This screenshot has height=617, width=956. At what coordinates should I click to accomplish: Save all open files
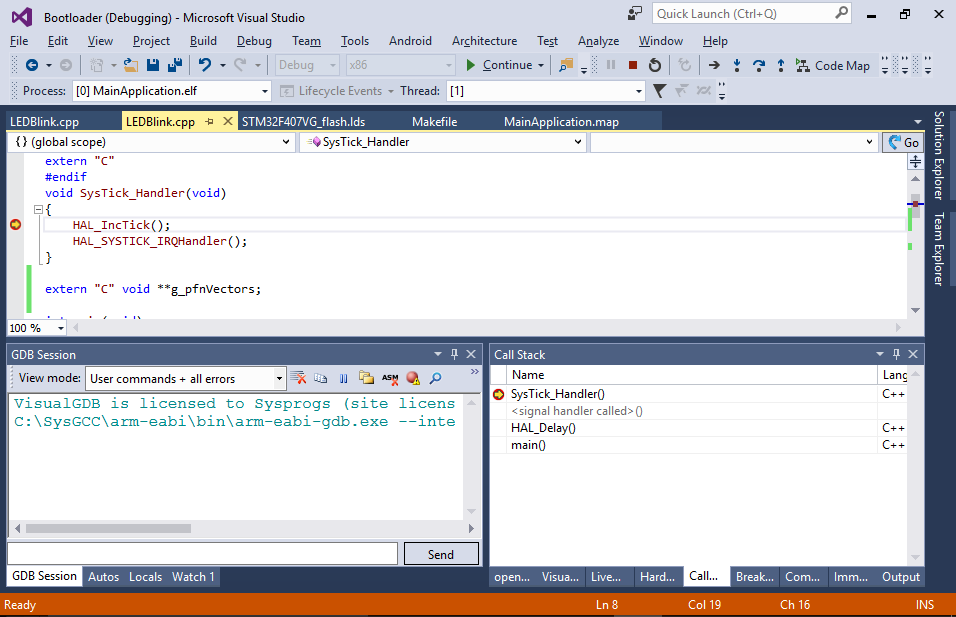[x=175, y=65]
